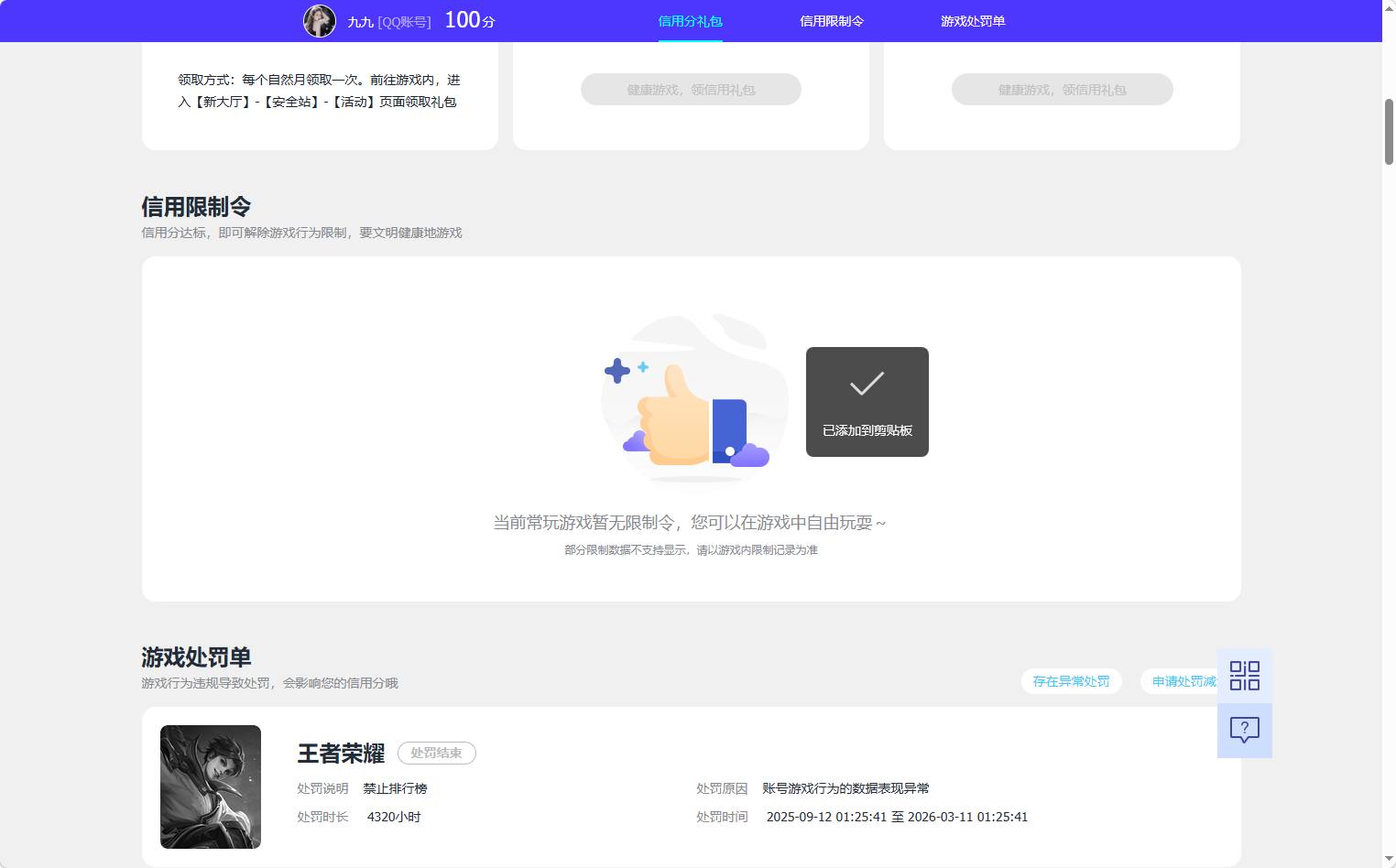Switch to the 信用限制令 tab
Screen dimensions: 1396x868
pos(832,20)
